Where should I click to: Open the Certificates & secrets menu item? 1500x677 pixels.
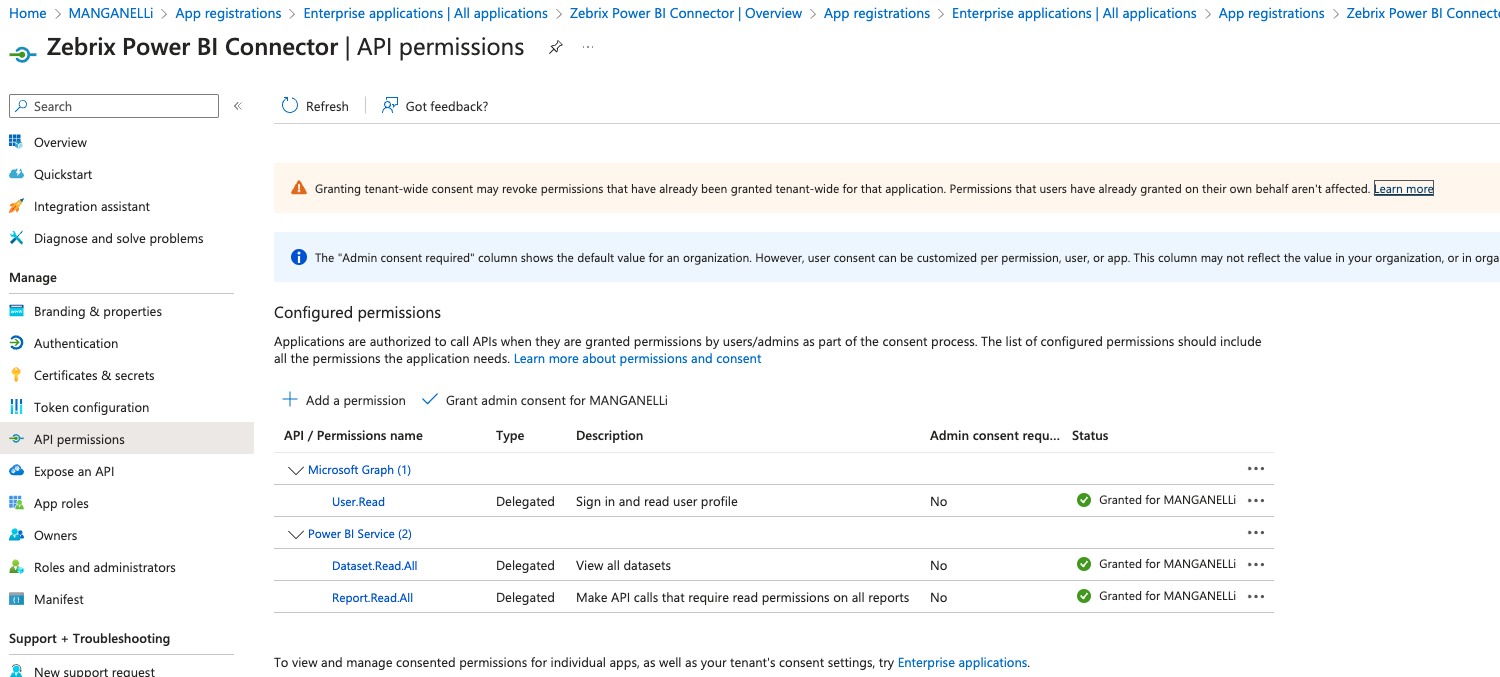[x=94, y=375]
